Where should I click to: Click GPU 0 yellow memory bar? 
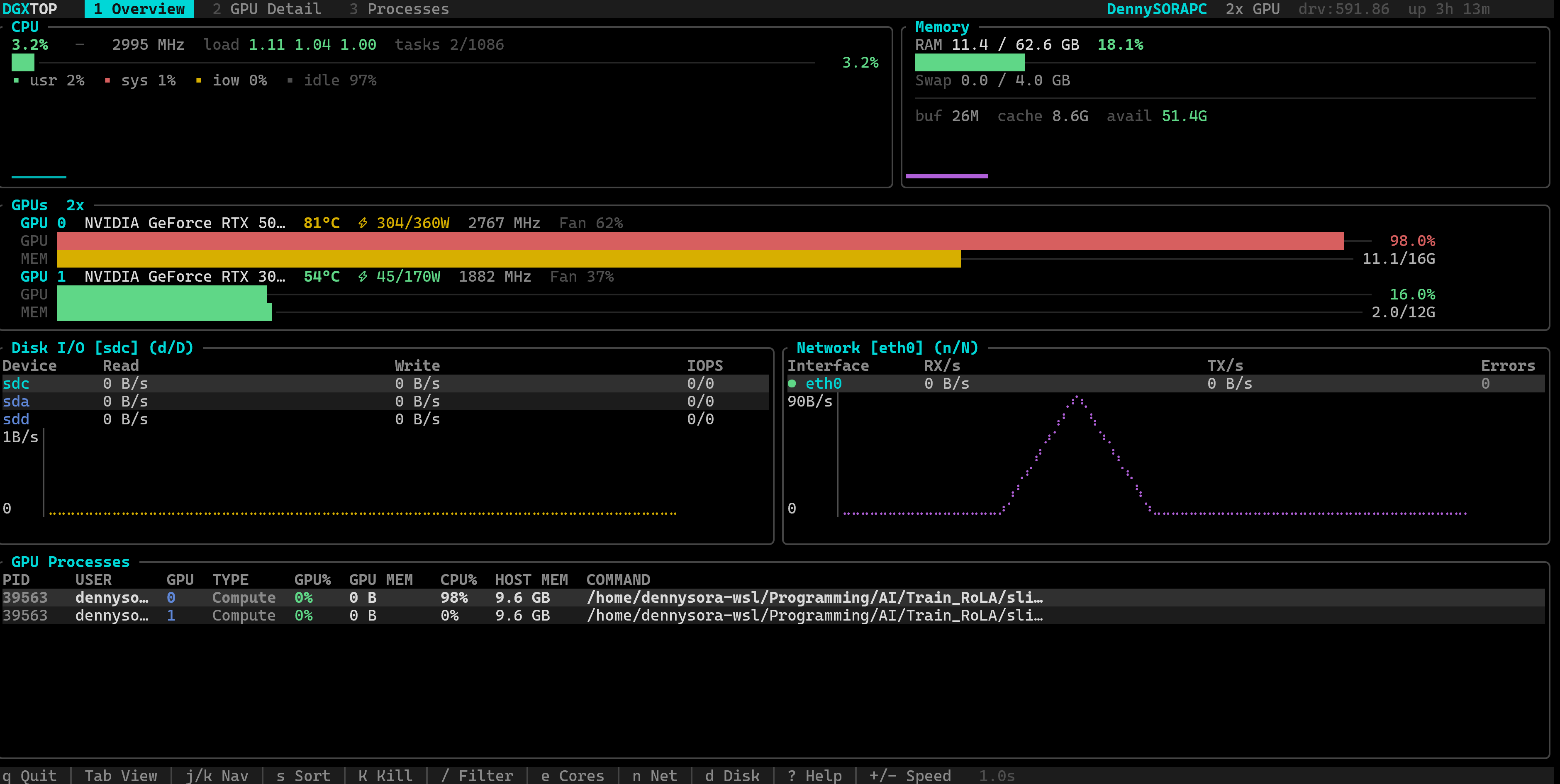[x=509, y=258]
